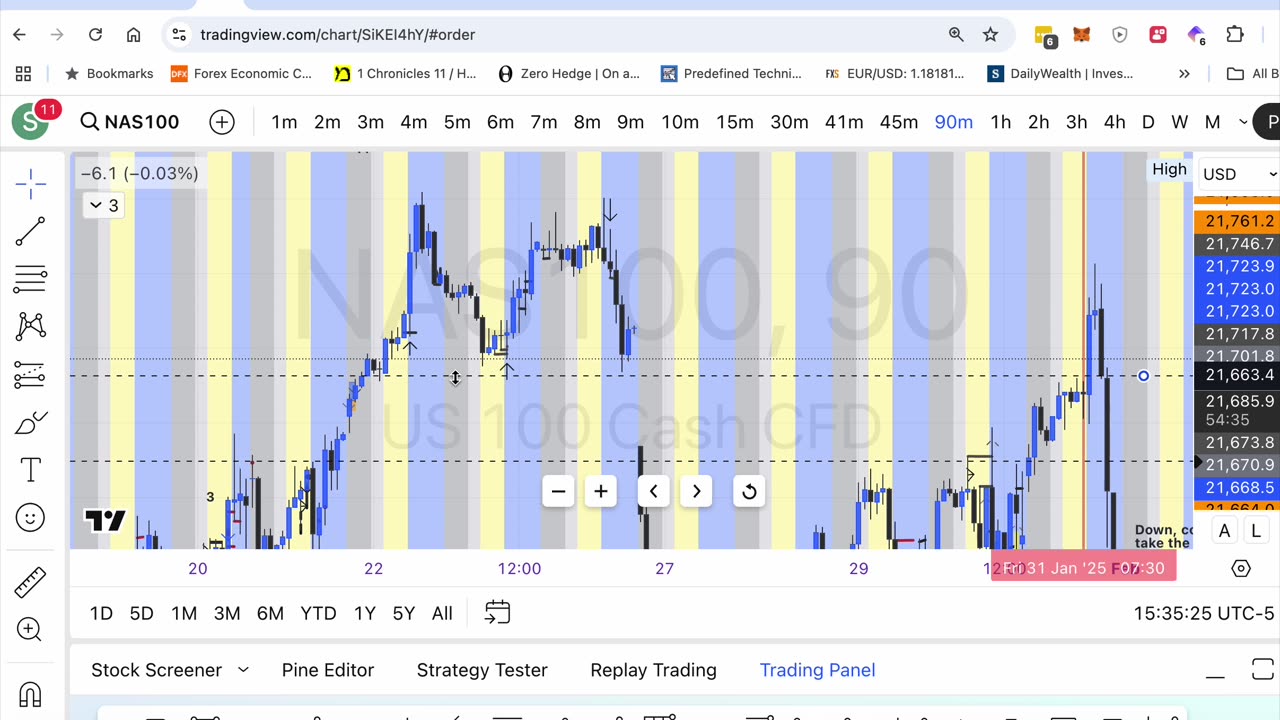Click the chart zoom-in plus button
Image resolution: width=1280 pixels, height=720 pixels.
pyautogui.click(x=601, y=491)
